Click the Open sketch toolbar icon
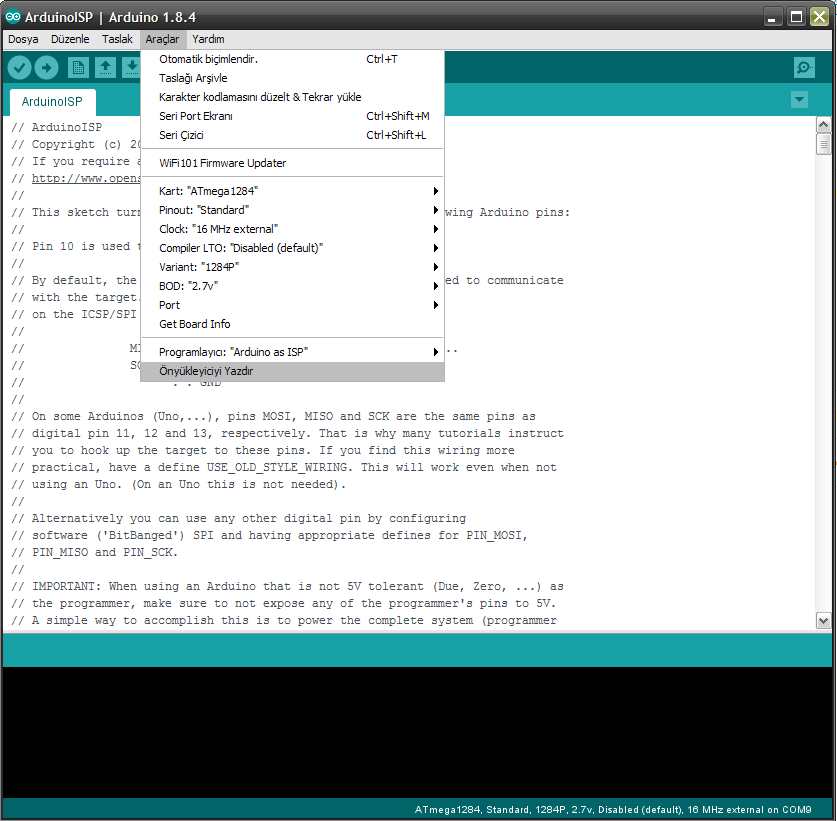 tap(105, 67)
